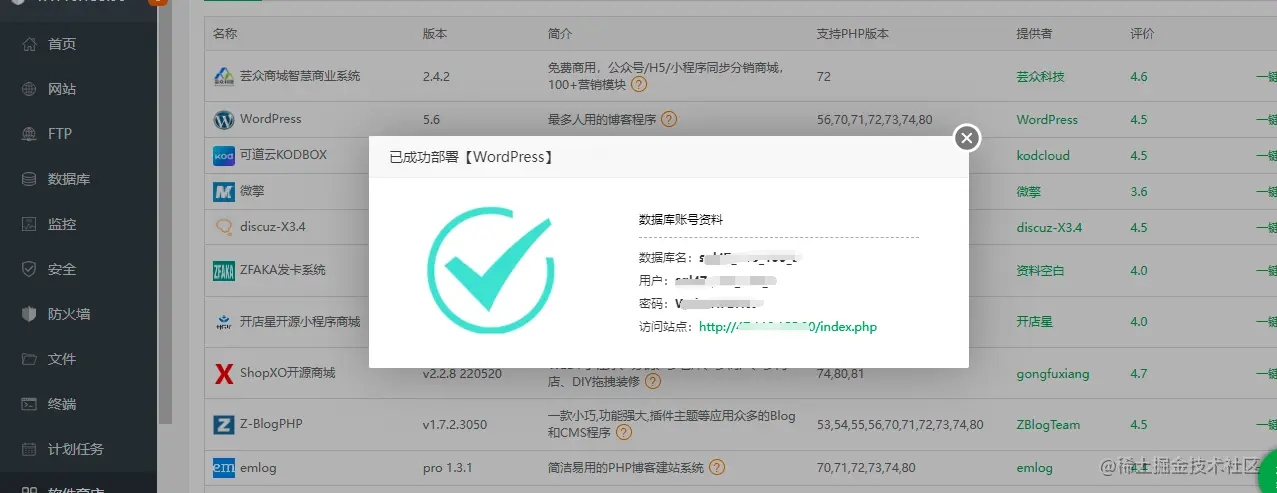Open FTP in the sidebar
This screenshot has height=493, width=1277.
point(60,134)
